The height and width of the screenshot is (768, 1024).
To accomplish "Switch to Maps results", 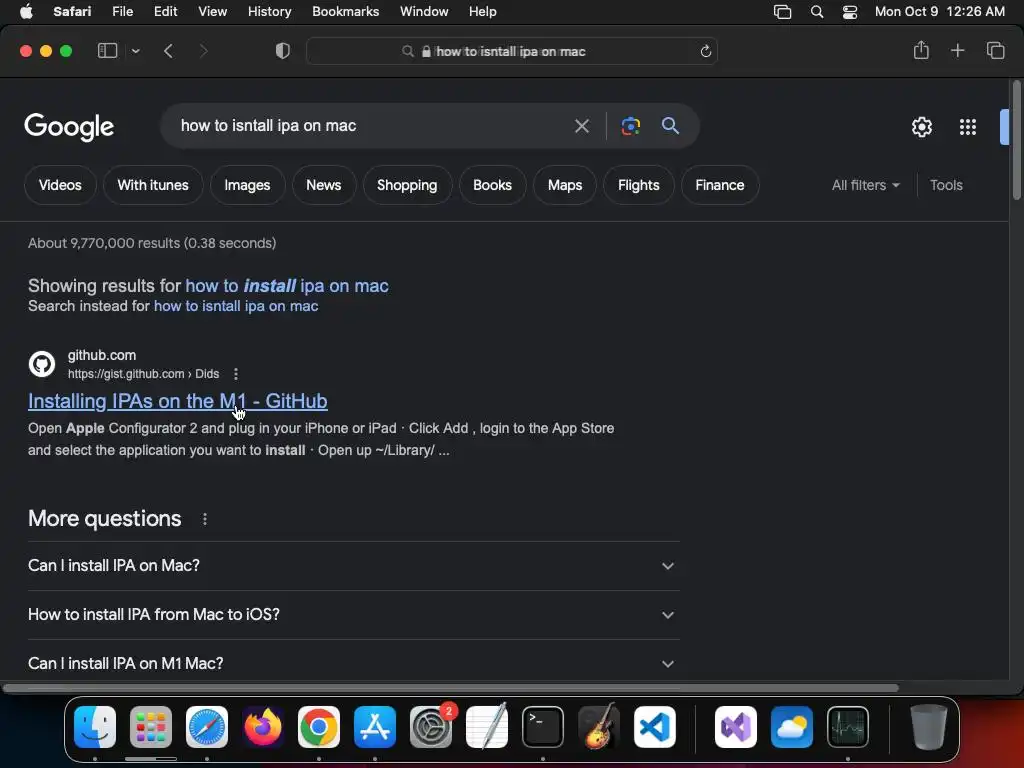I will 565,185.
